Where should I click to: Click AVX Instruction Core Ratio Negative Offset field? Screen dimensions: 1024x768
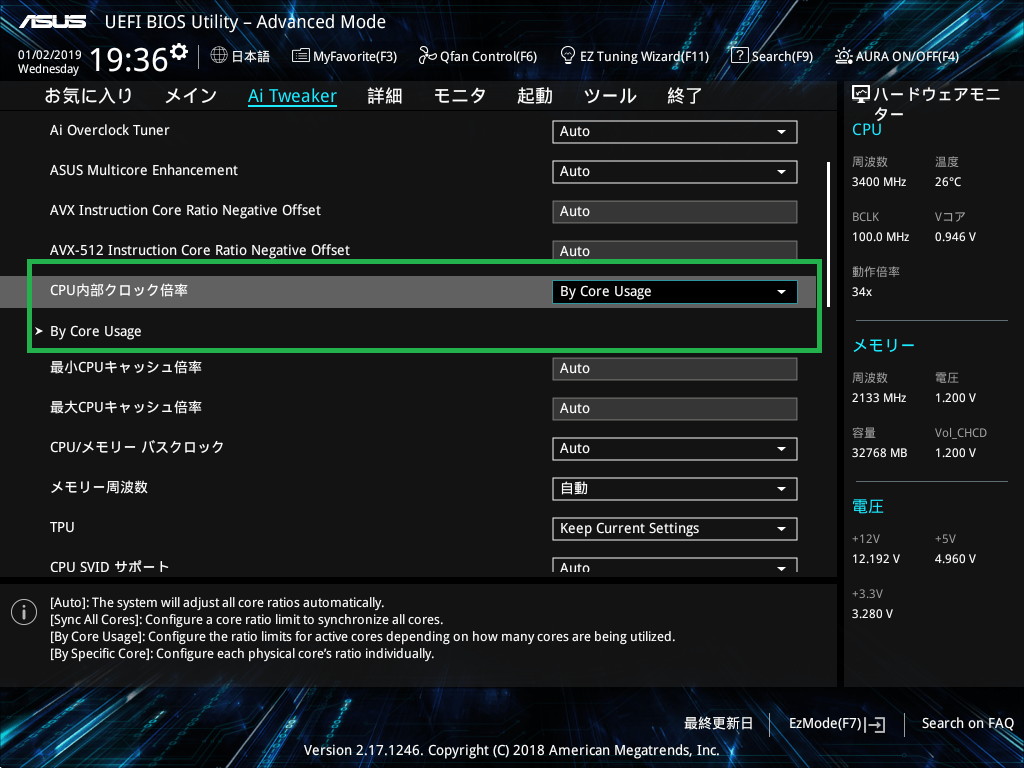pos(675,212)
